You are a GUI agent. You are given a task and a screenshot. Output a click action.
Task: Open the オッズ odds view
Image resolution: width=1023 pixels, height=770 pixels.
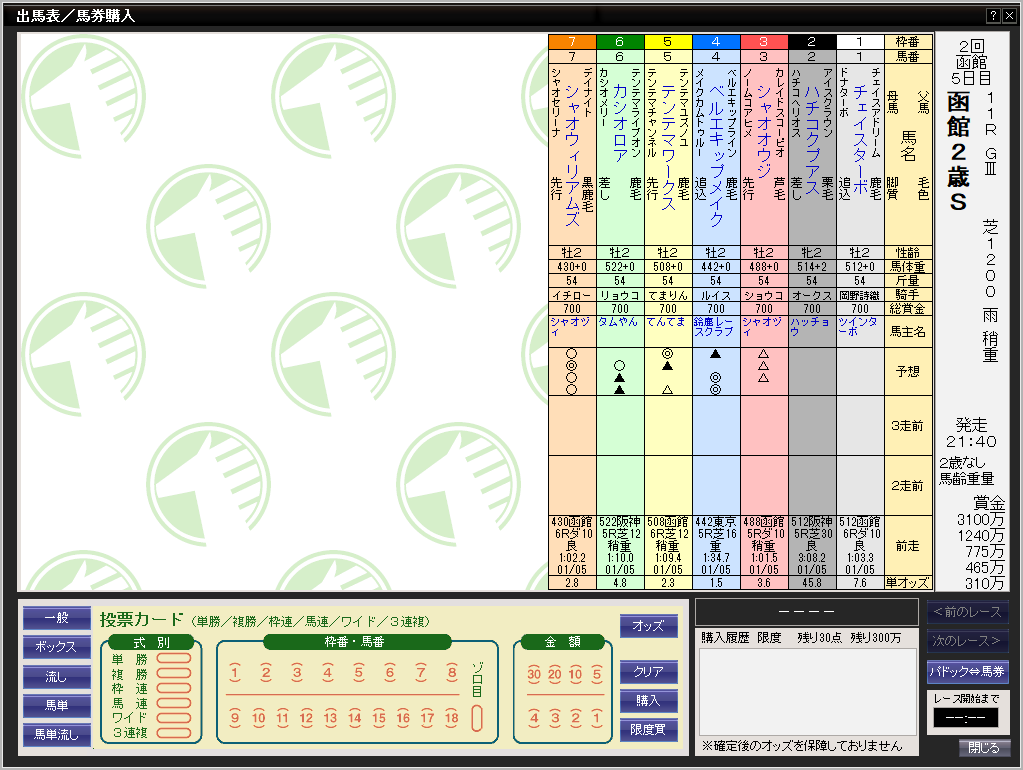click(x=649, y=626)
